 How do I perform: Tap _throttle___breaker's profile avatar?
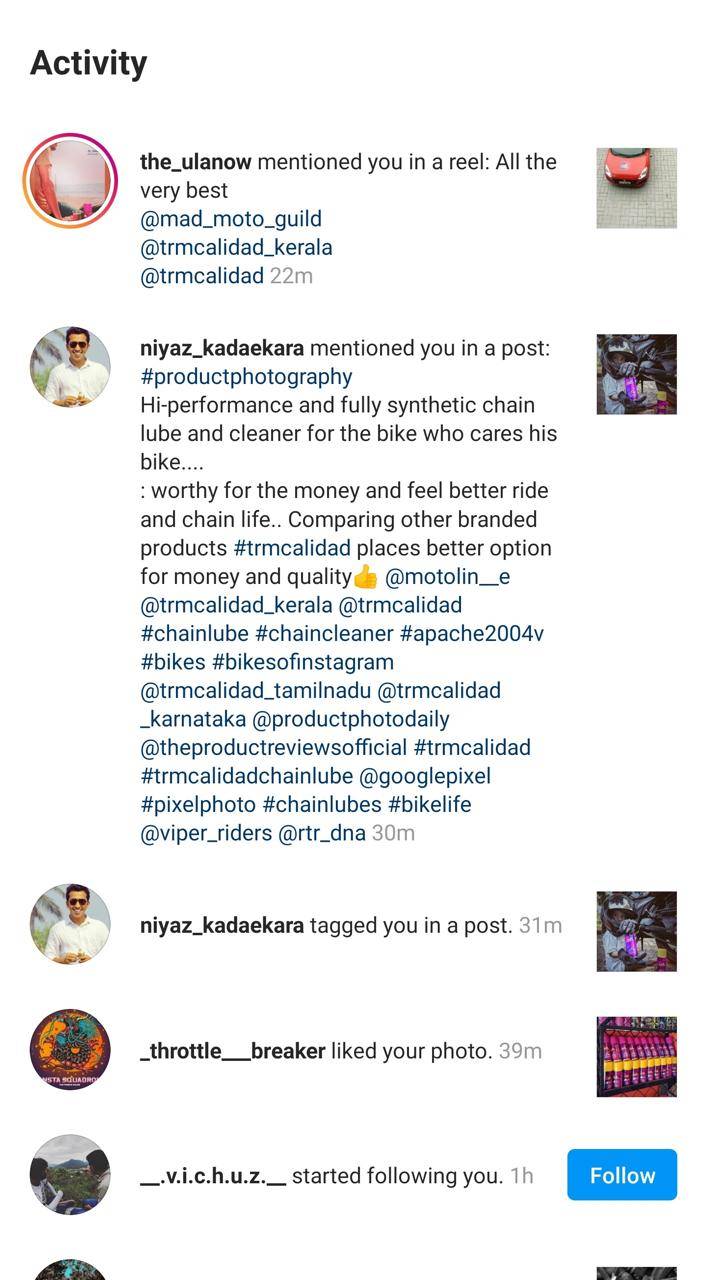[70, 1049]
